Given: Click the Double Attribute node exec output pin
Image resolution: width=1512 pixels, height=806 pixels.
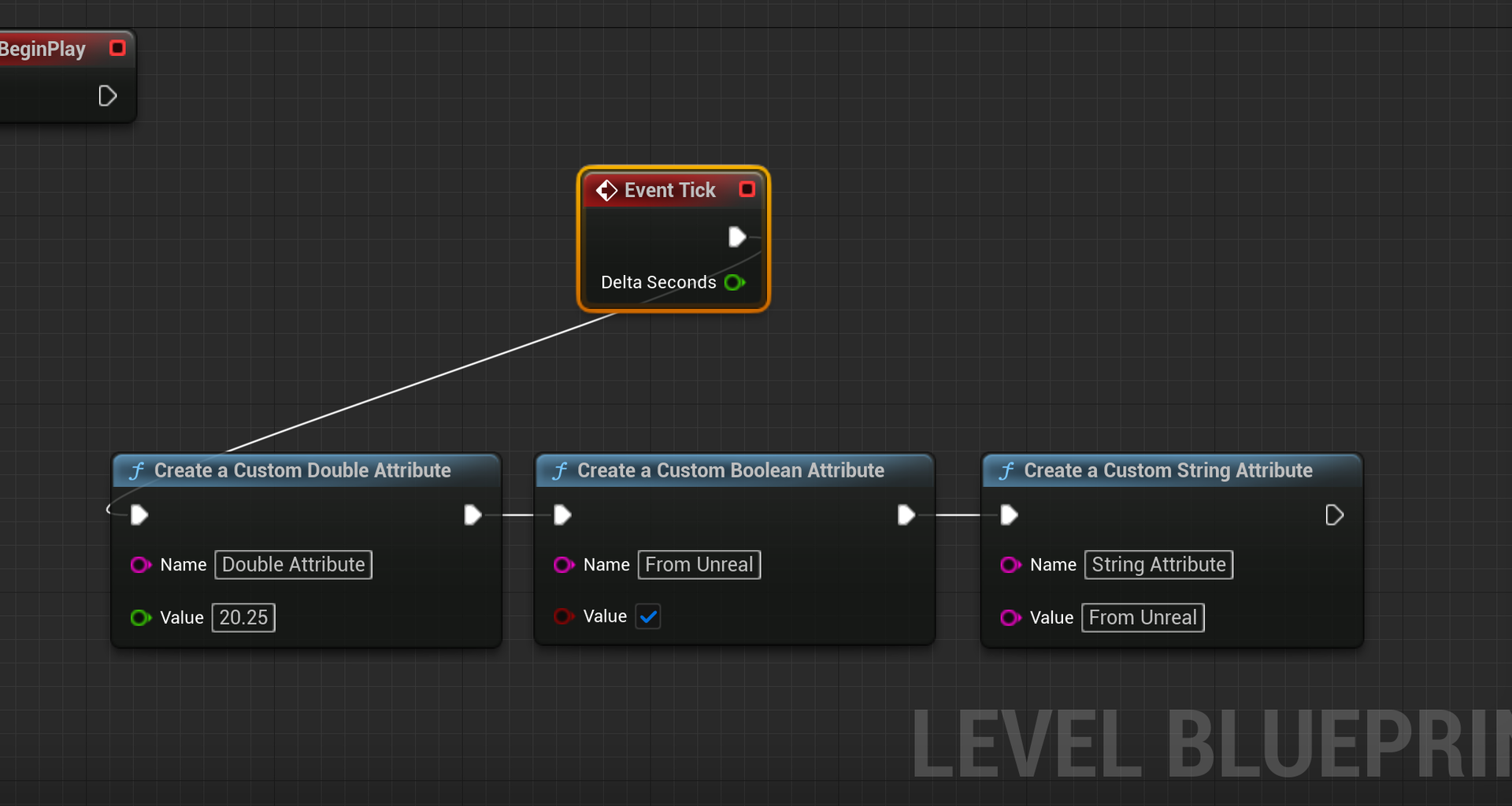Looking at the screenshot, I should point(472,515).
